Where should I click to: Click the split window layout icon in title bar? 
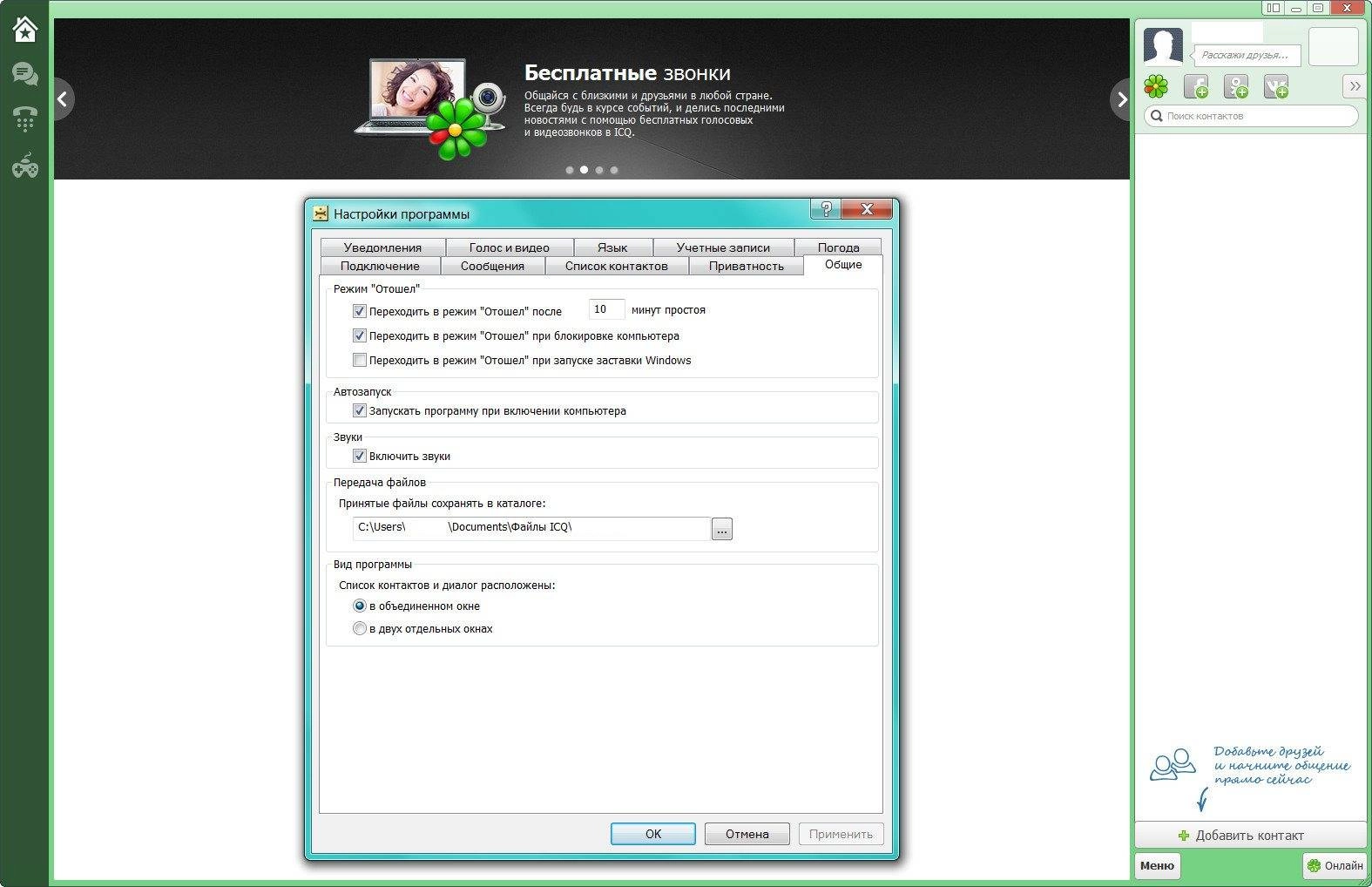[x=1273, y=8]
